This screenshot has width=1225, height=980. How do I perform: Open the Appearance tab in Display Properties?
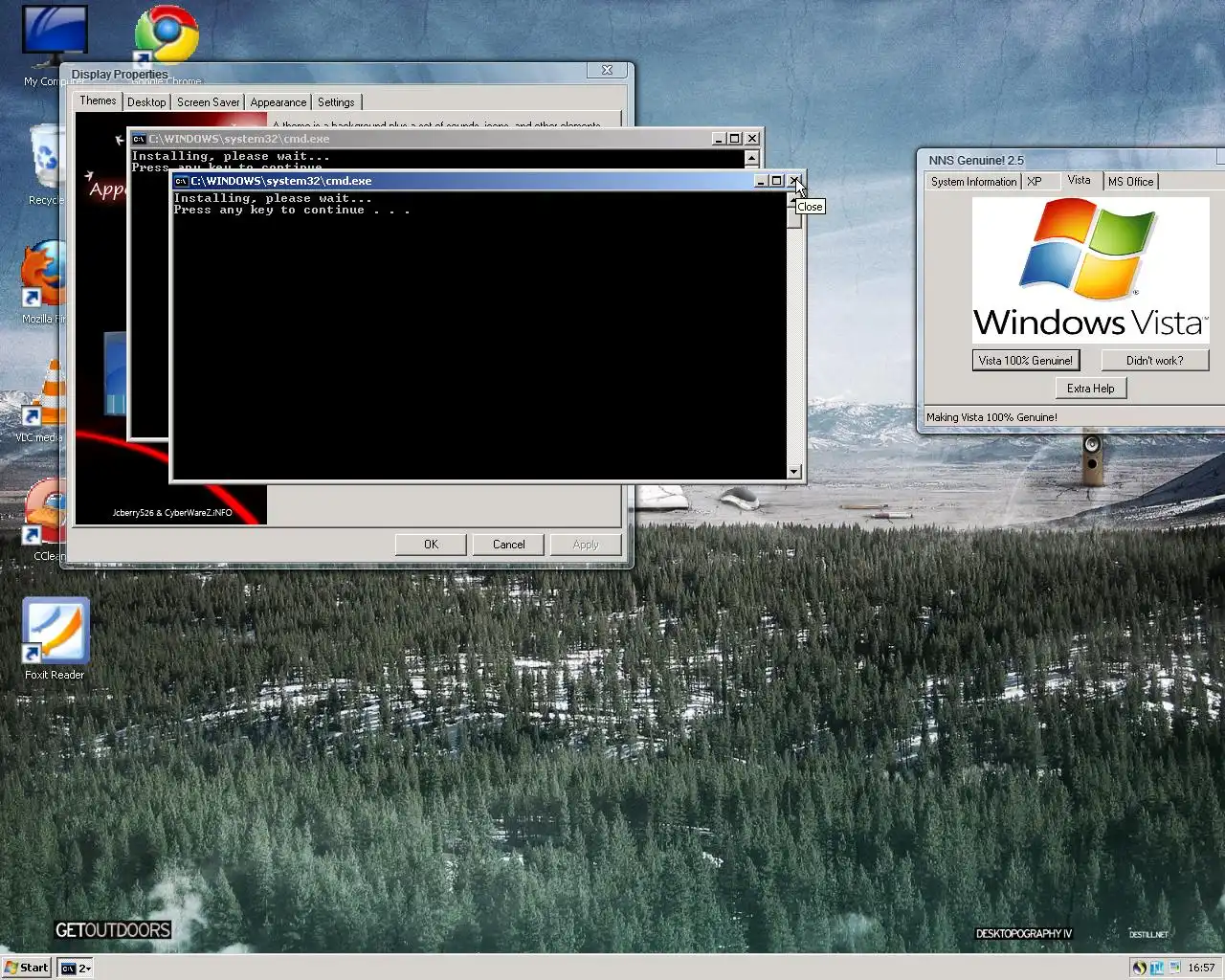point(278,102)
